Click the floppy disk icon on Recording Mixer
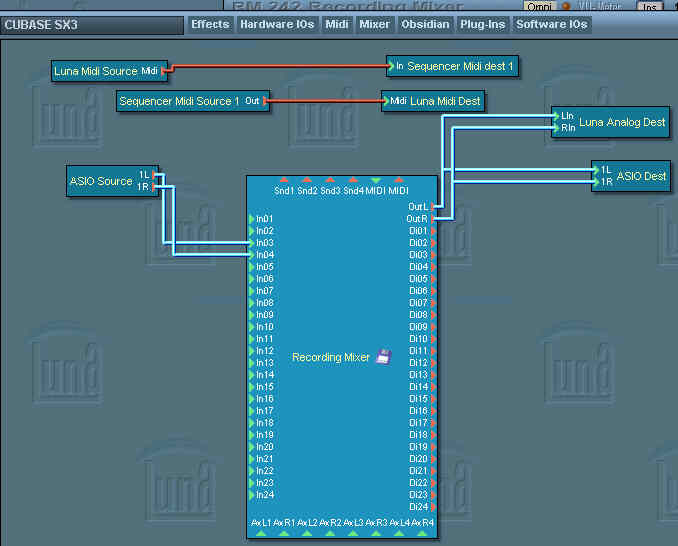Viewport: 678px width, 546px height. point(384,357)
